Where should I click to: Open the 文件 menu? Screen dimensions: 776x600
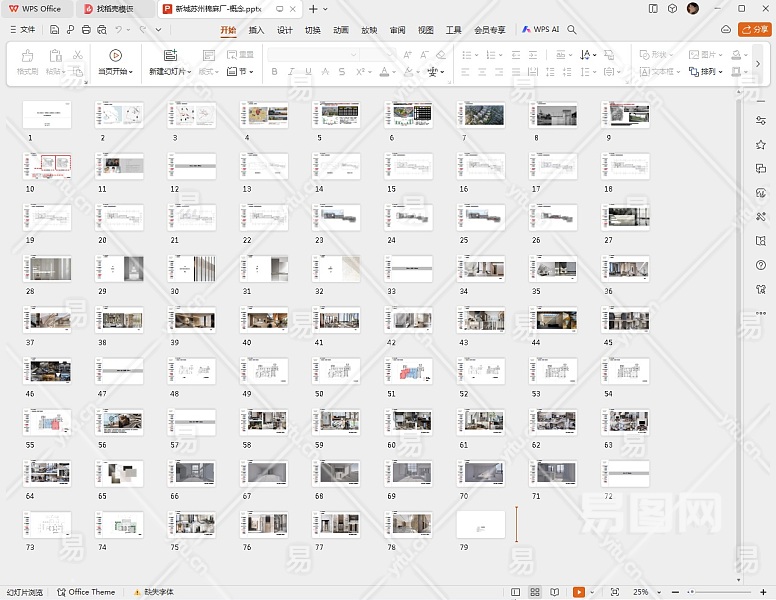pyautogui.click(x=22, y=30)
